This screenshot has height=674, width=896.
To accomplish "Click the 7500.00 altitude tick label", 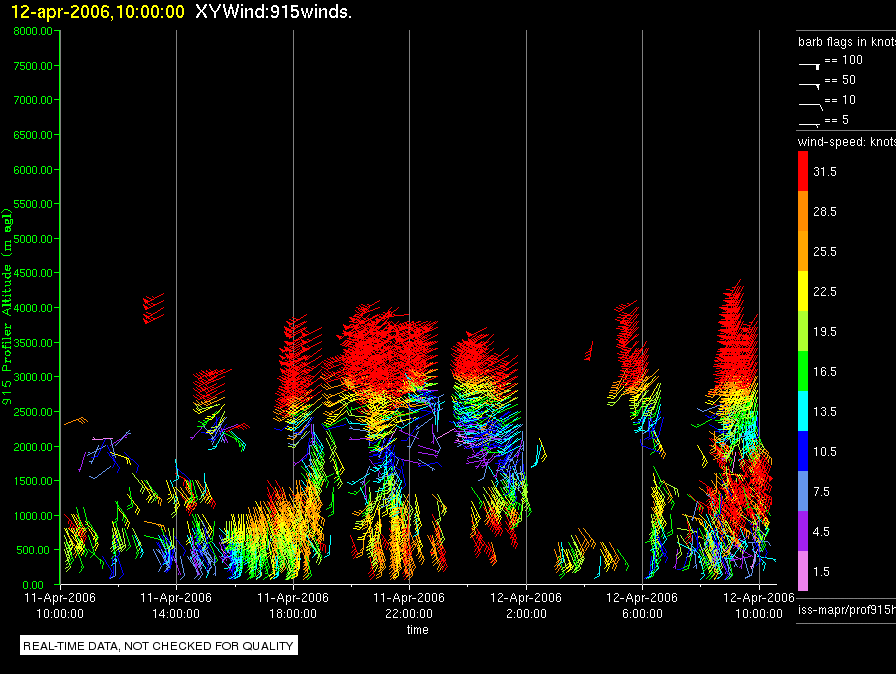I will [x=33, y=66].
